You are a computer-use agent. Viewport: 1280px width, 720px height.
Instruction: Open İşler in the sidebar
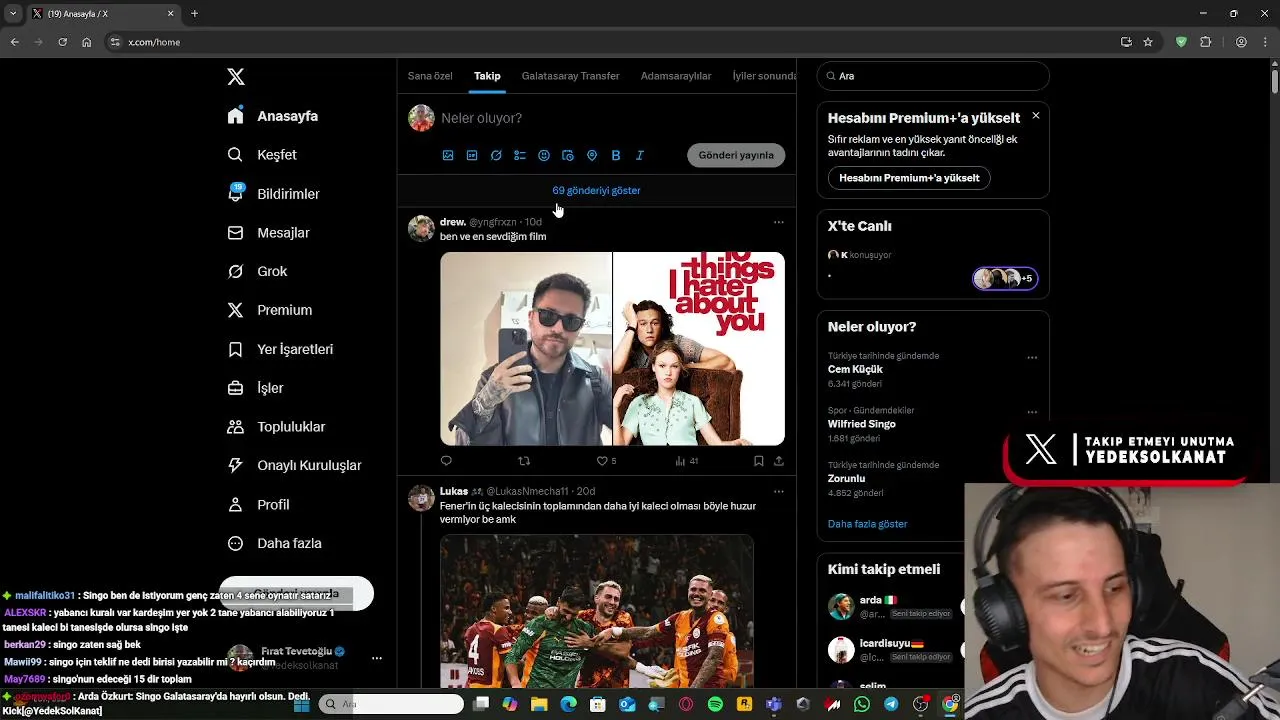point(255,388)
